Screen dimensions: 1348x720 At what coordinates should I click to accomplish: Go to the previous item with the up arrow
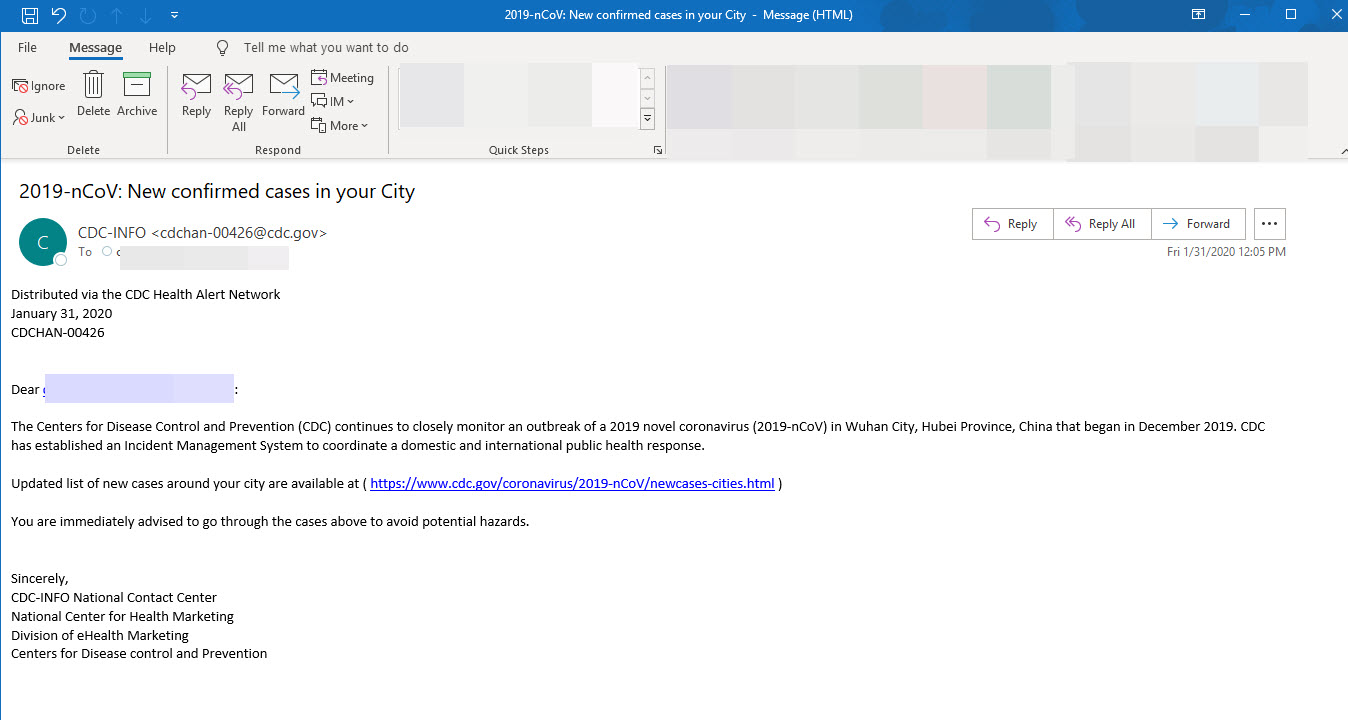coord(117,15)
